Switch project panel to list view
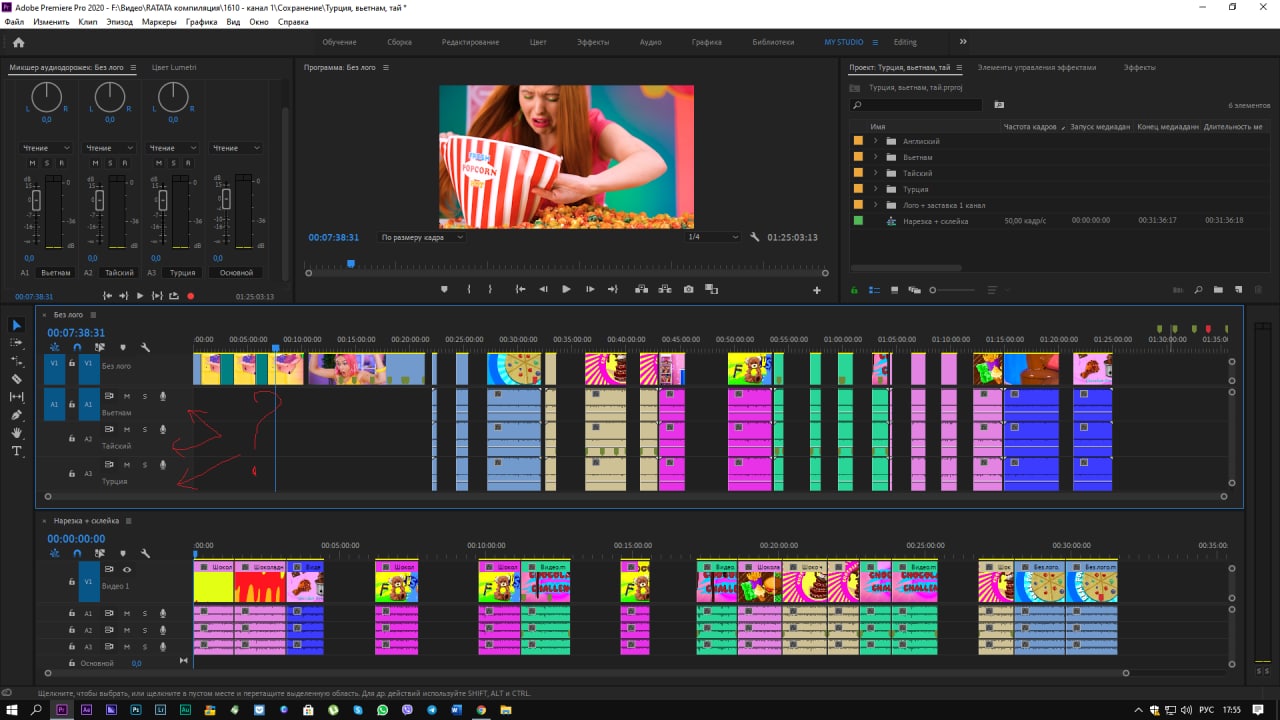Screen dimensions: 1280x720 point(874,290)
